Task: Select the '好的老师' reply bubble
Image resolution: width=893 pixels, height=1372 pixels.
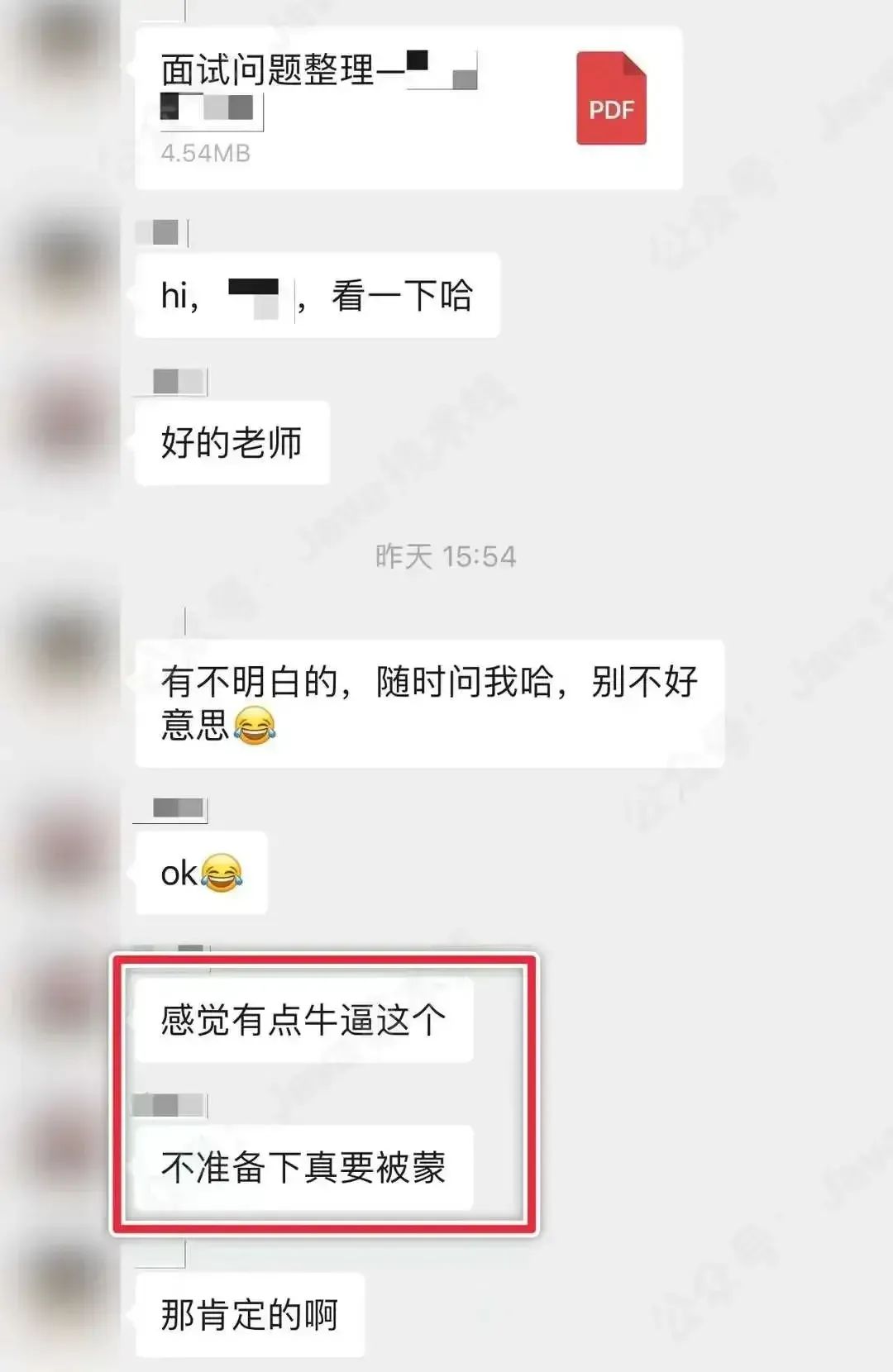Action: tap(232, 443)
